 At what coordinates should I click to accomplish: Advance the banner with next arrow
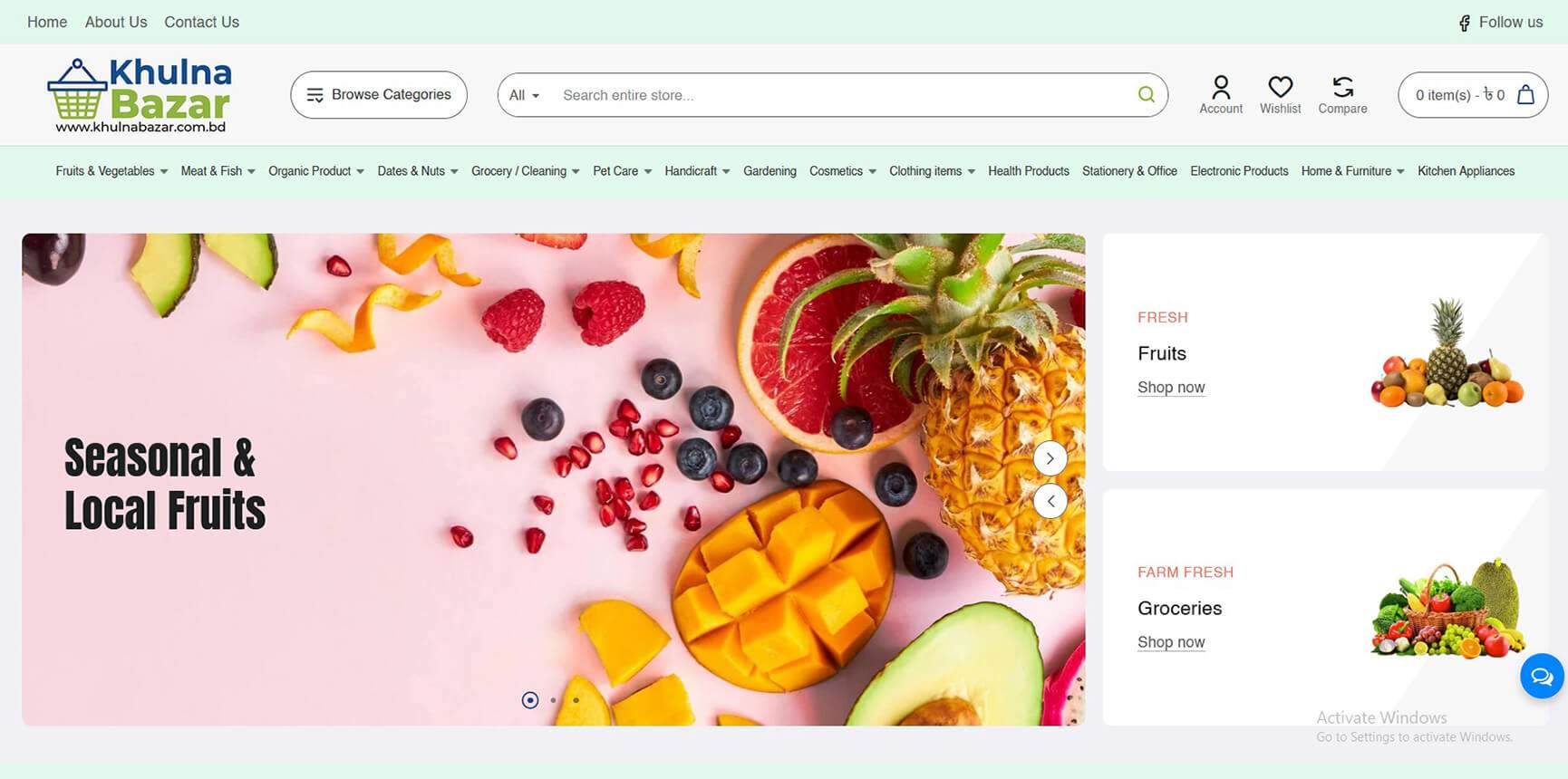(x=1050, y=458)
